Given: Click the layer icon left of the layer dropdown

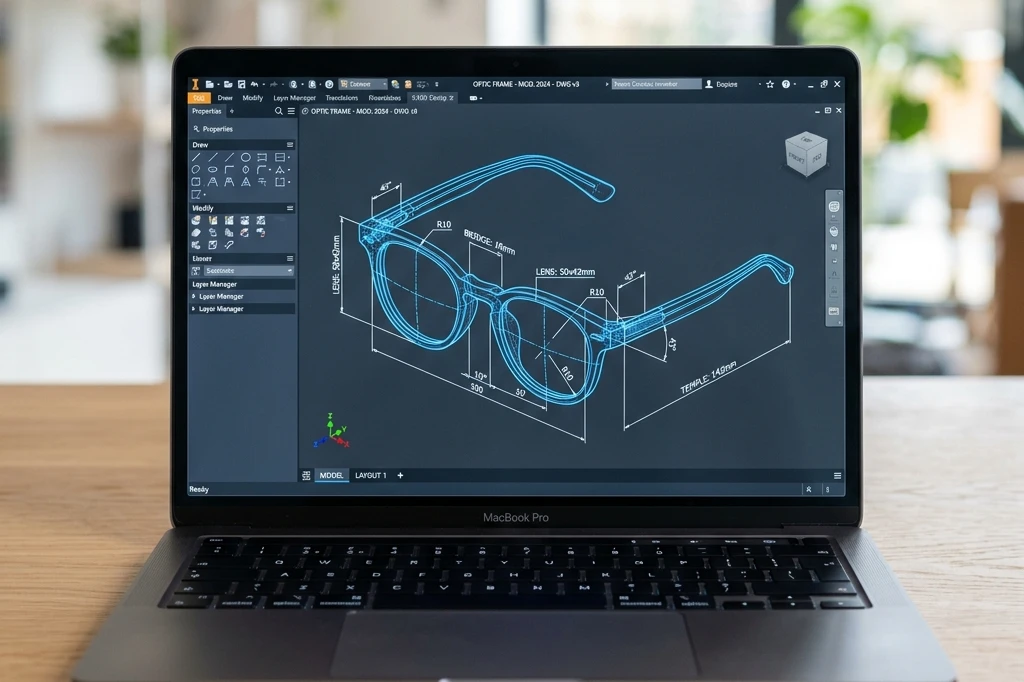Looking at the screenshot, I should coord(196,270).
